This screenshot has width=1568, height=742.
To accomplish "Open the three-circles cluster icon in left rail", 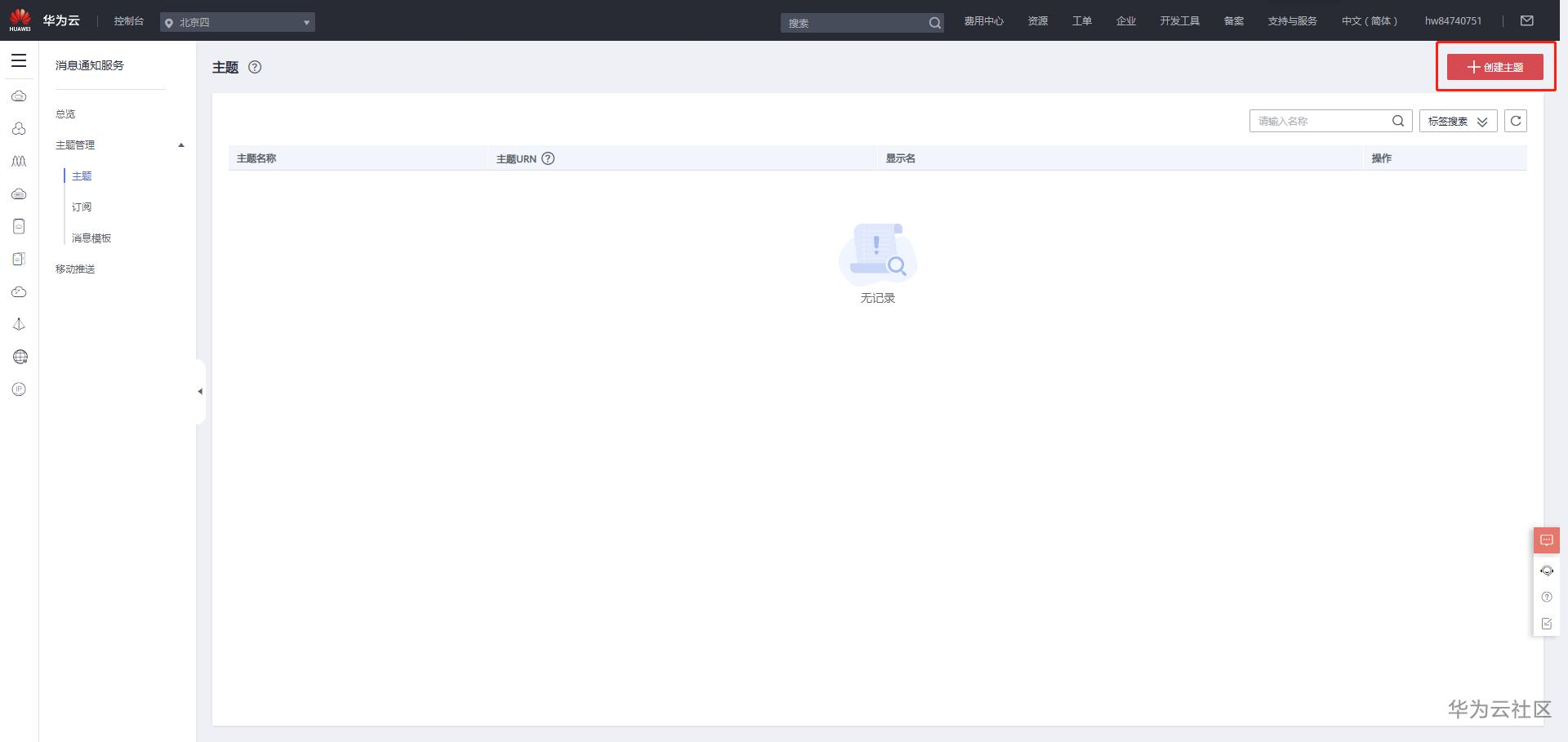I will 19,129.
